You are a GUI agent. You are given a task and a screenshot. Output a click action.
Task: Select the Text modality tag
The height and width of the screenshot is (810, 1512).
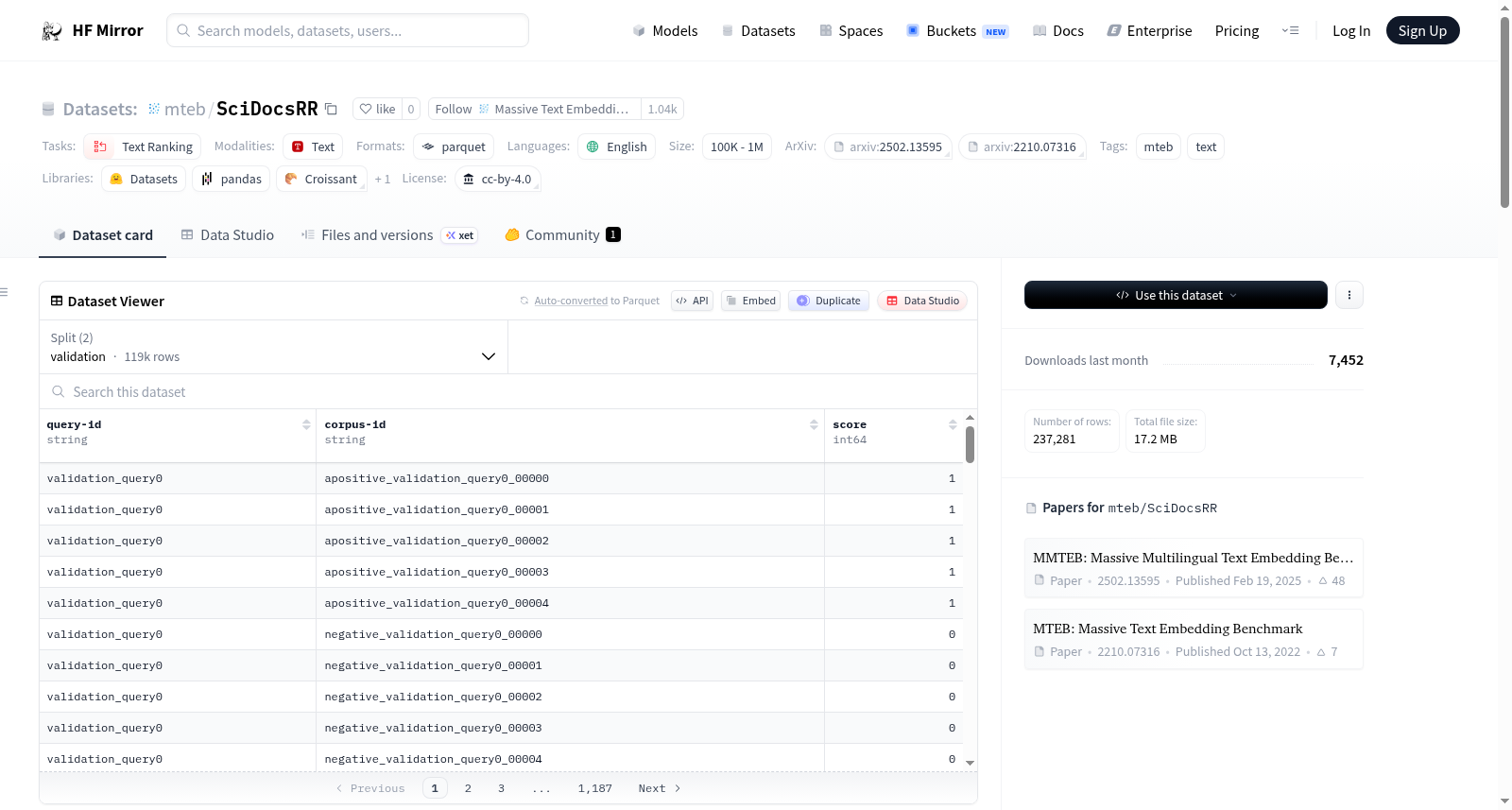point(314,146)
